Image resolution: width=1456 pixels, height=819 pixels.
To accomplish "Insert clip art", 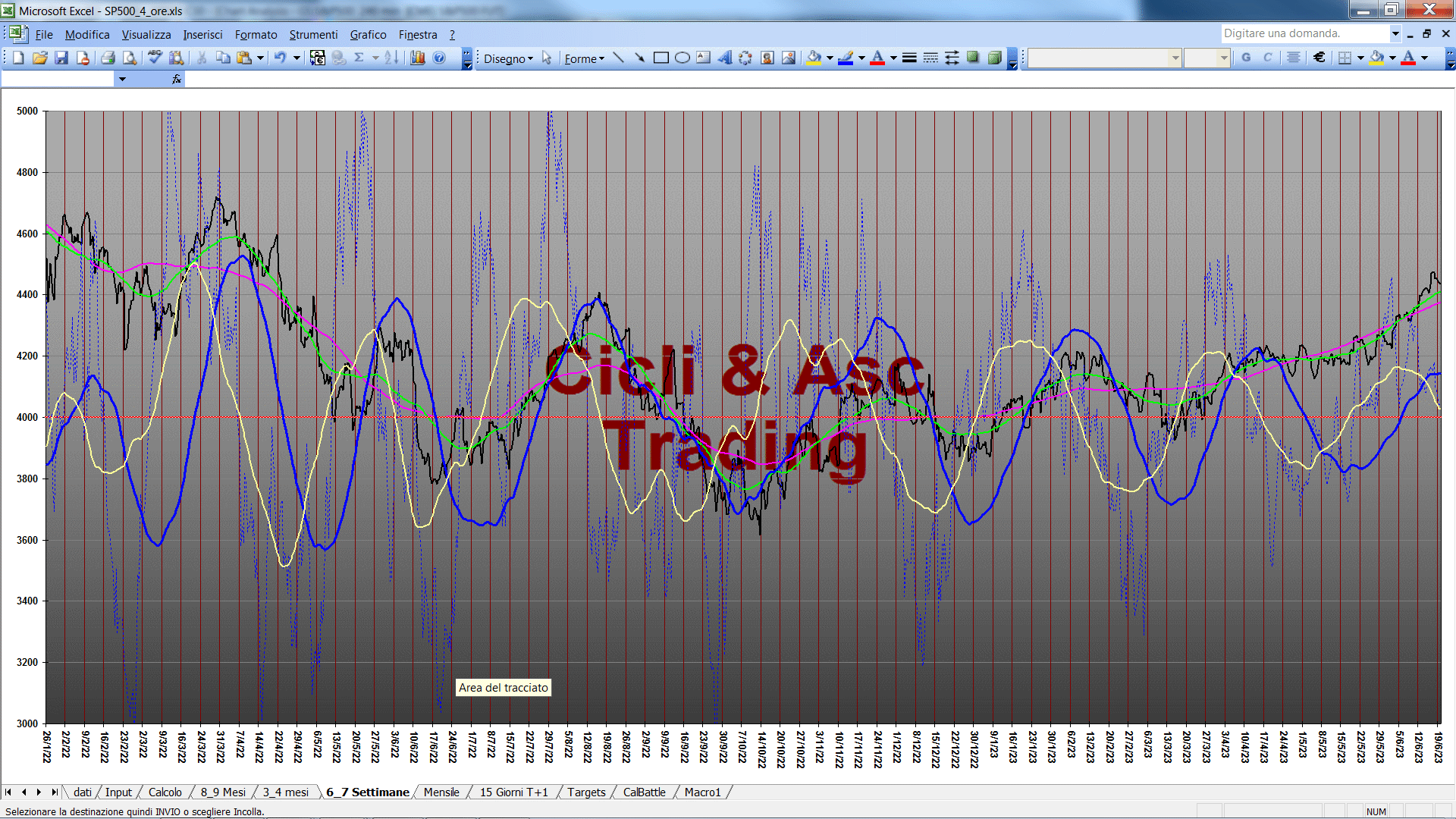I will pyautogui.click(x=767, y=58).
